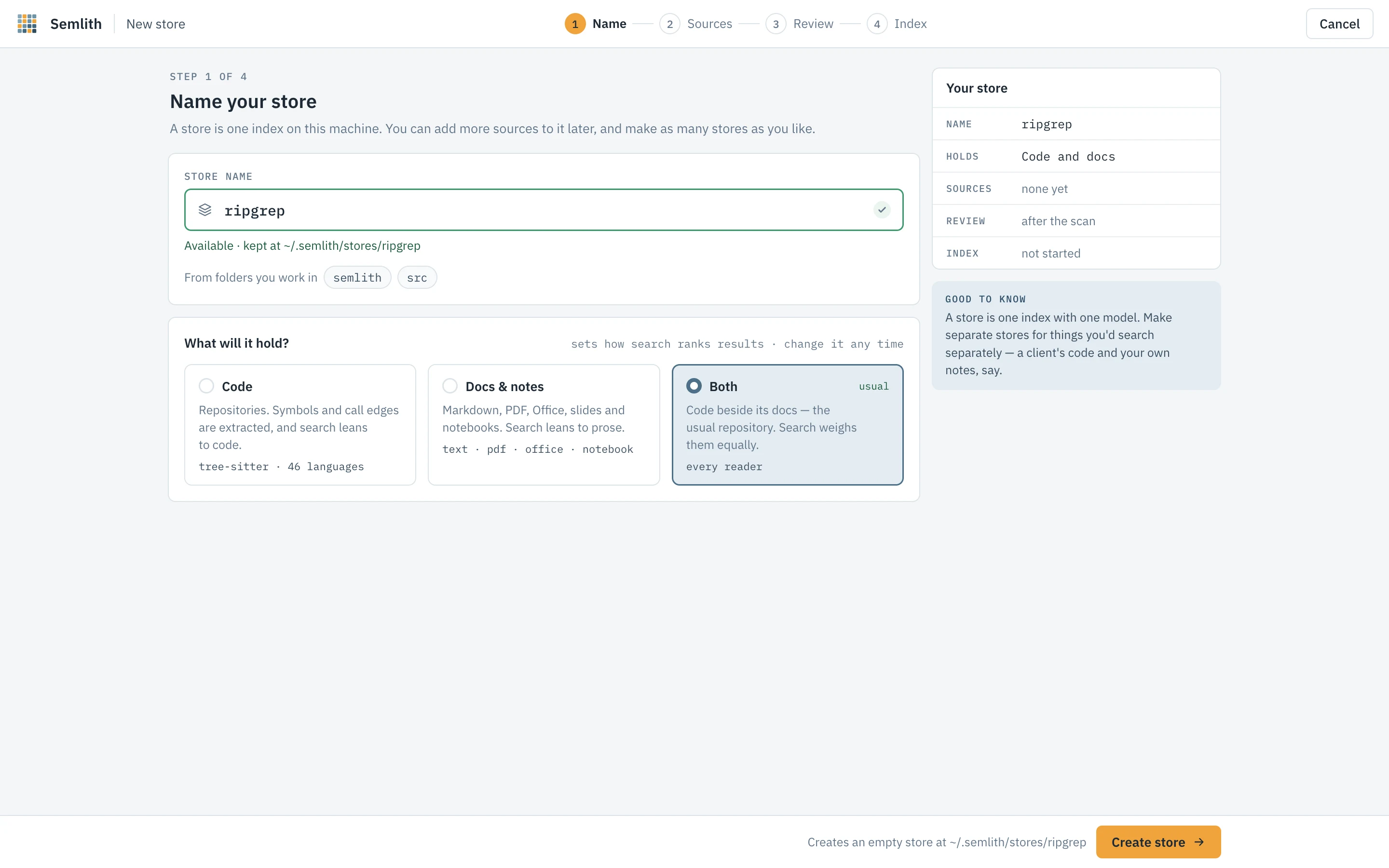Click the layers icon in store name field
The image size is (1389, 868).
(205, 210)
